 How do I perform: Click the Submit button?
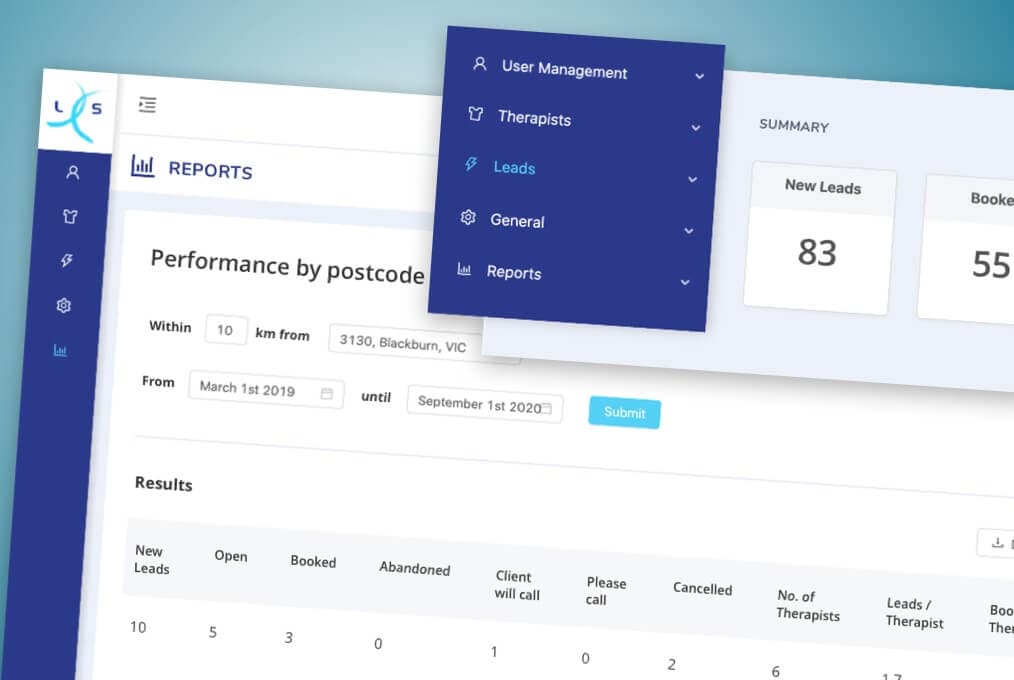tap(624, 412)
